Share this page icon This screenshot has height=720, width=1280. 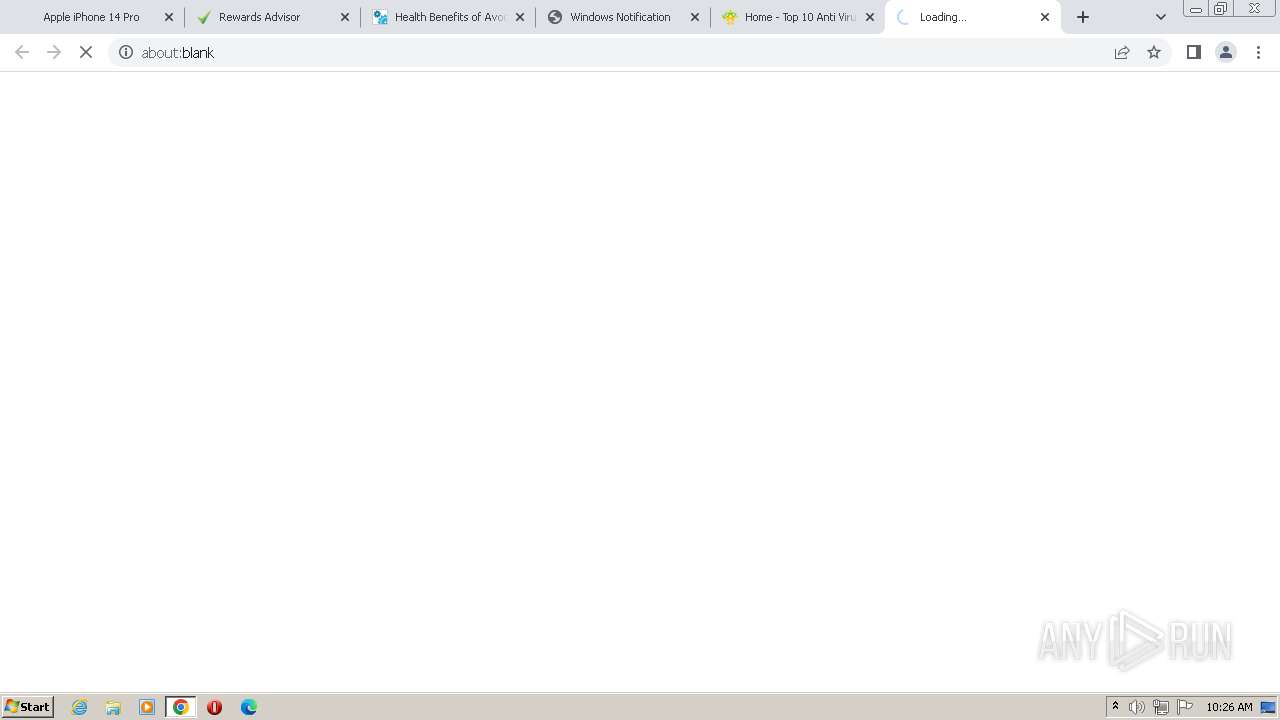coord(1122,52)
